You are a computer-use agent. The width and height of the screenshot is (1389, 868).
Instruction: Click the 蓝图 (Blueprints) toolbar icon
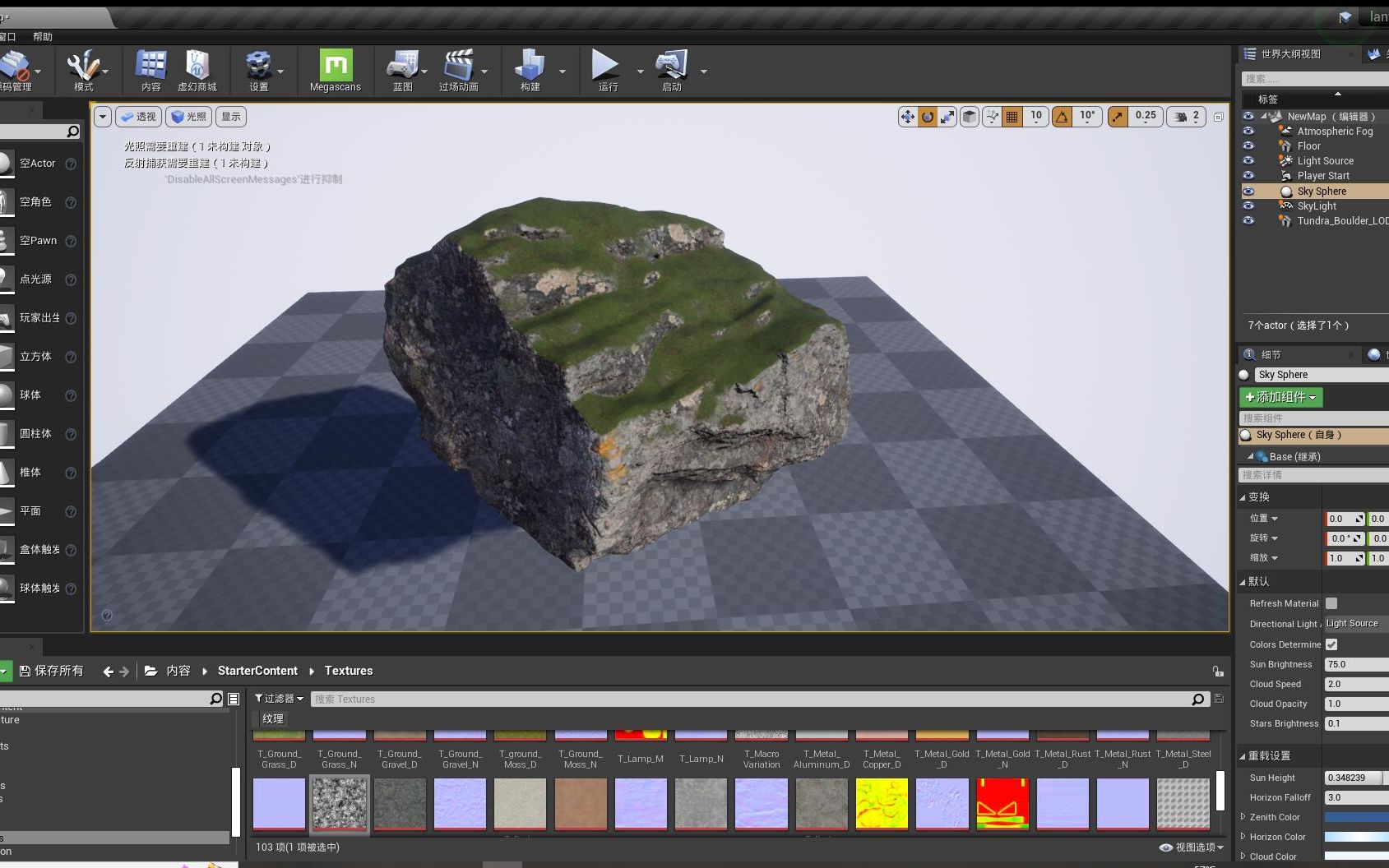coord(402,70)
